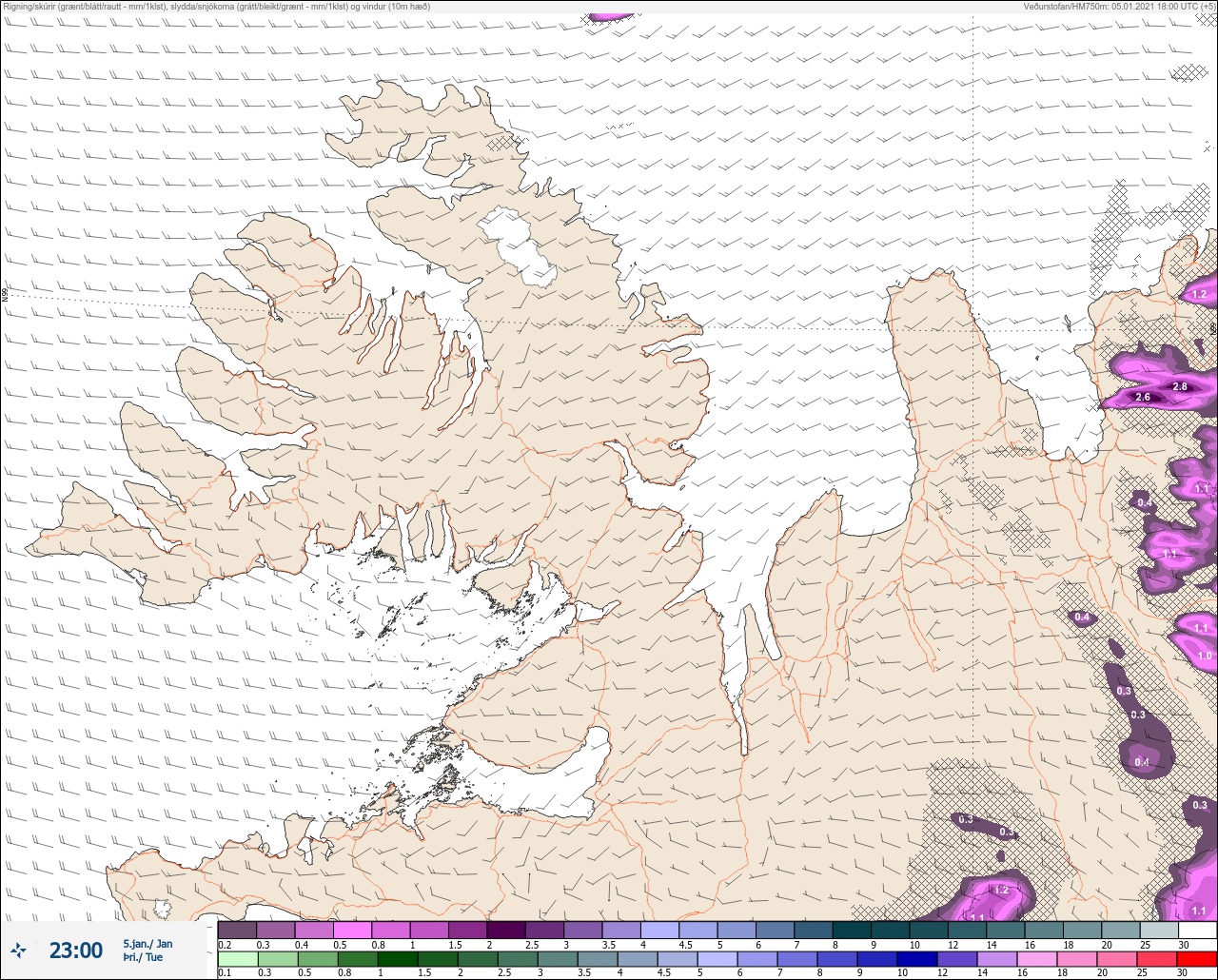Click the 'Þri./ Tue' weekday label

(143, 957)
